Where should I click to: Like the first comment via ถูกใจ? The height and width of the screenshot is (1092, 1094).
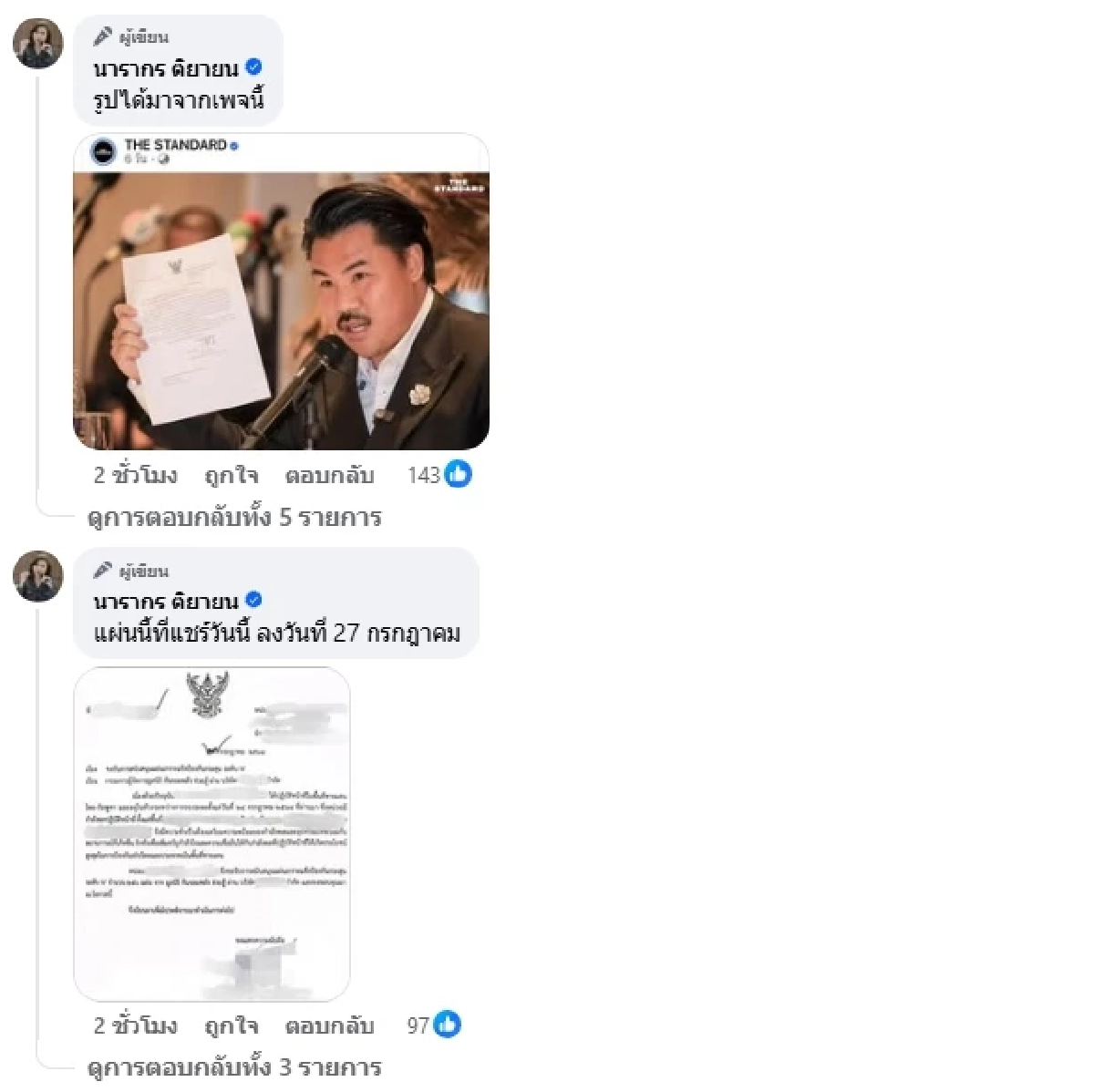[232, 475]
